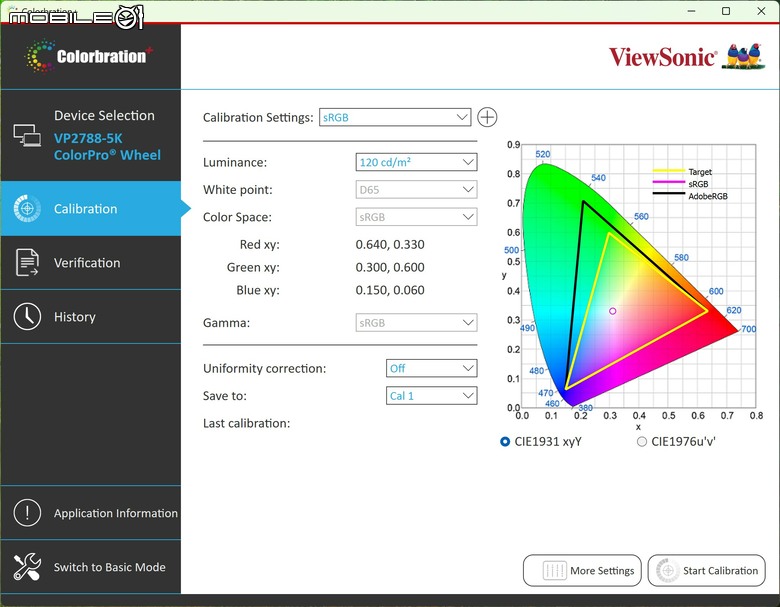Click the 500 wavelength label on chart

click(x=511, y=250)
